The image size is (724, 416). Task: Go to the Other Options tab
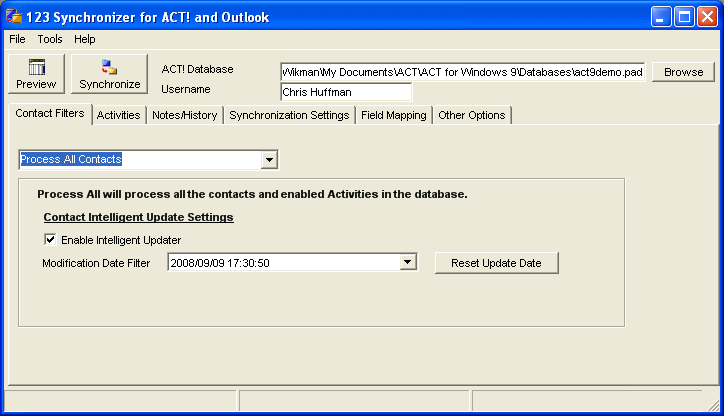click(471, 115)
